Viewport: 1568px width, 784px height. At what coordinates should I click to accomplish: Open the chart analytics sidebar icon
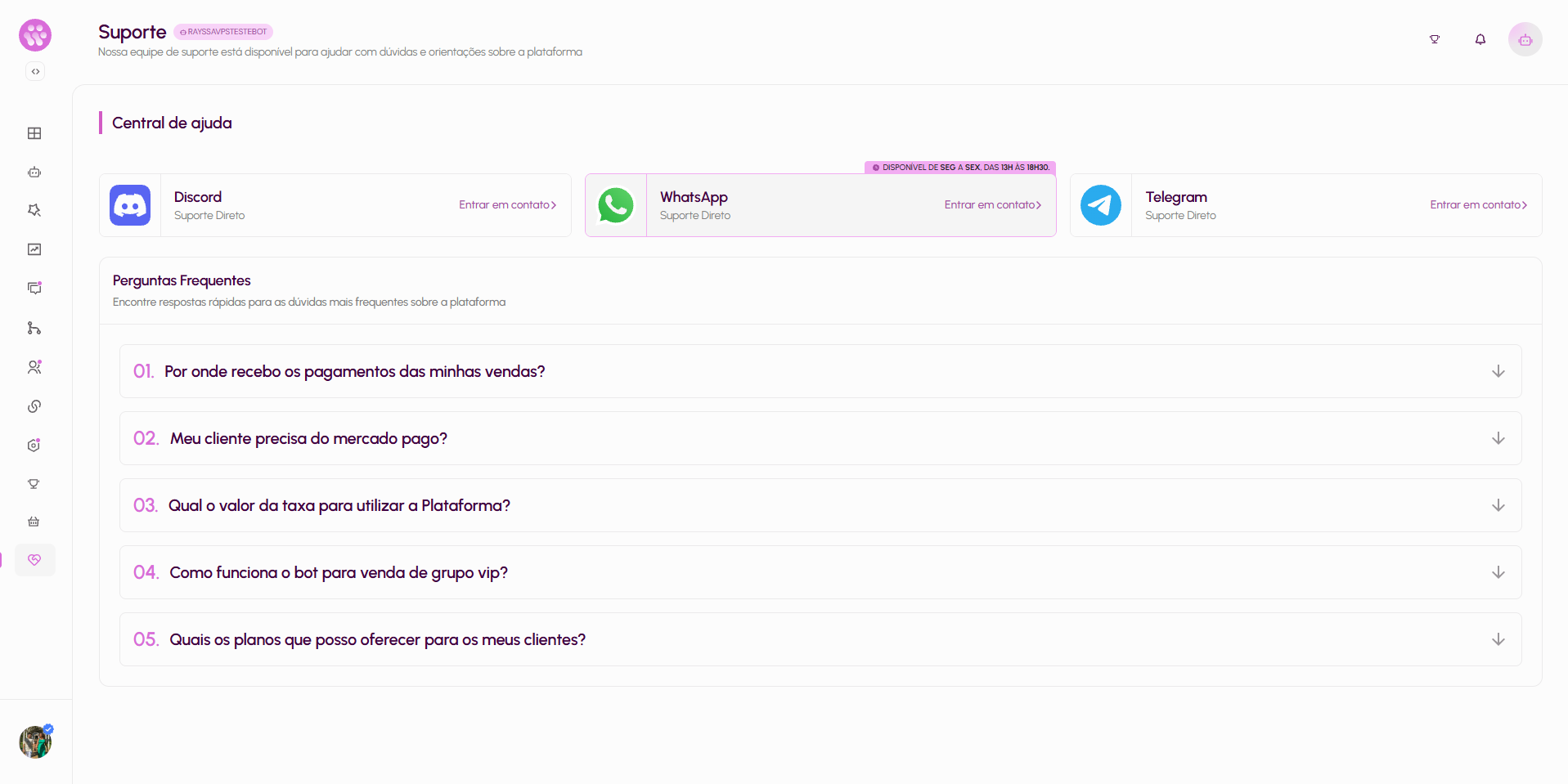tap(34, 249)
